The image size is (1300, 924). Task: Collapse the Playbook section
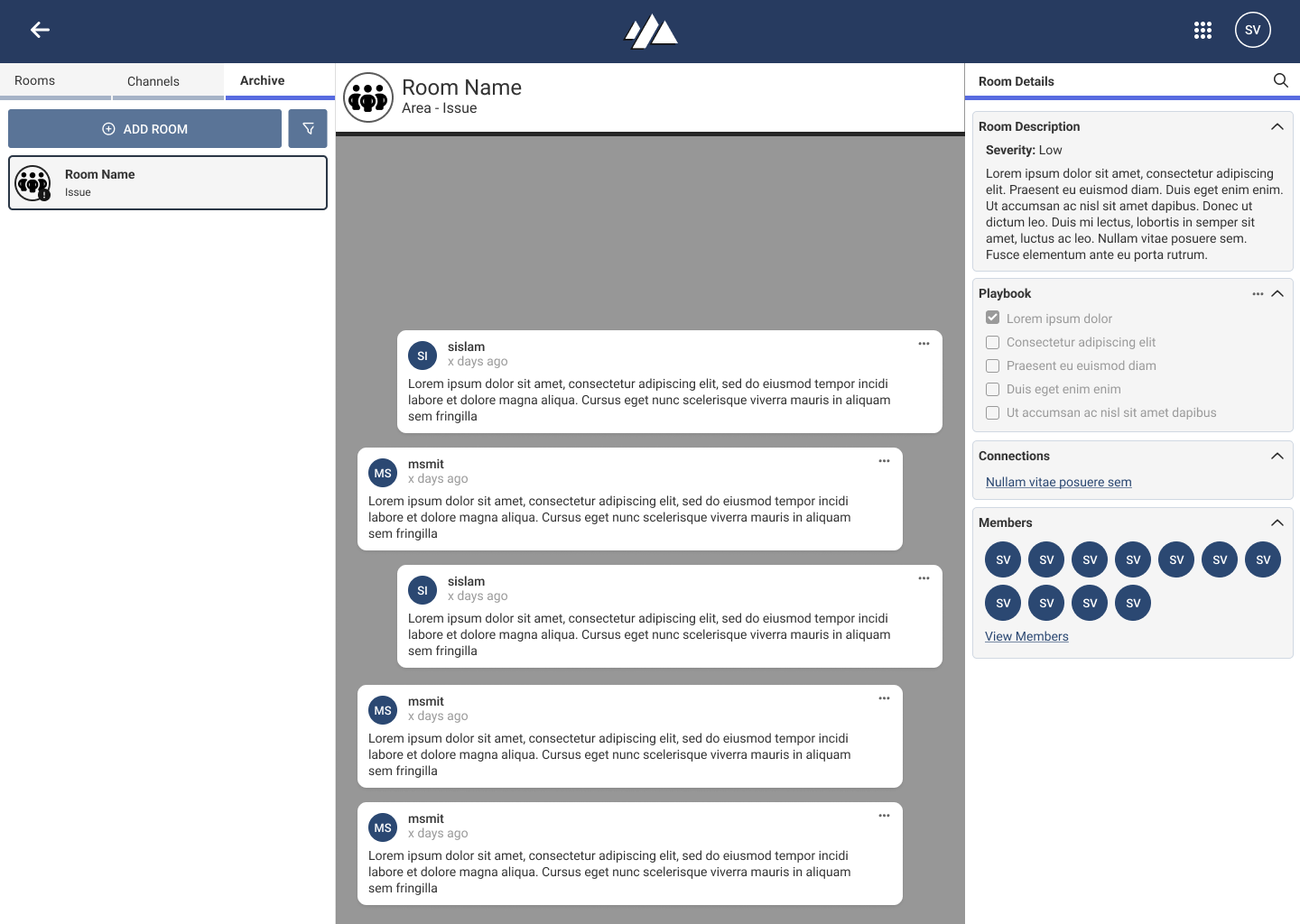coord(1277,293)
